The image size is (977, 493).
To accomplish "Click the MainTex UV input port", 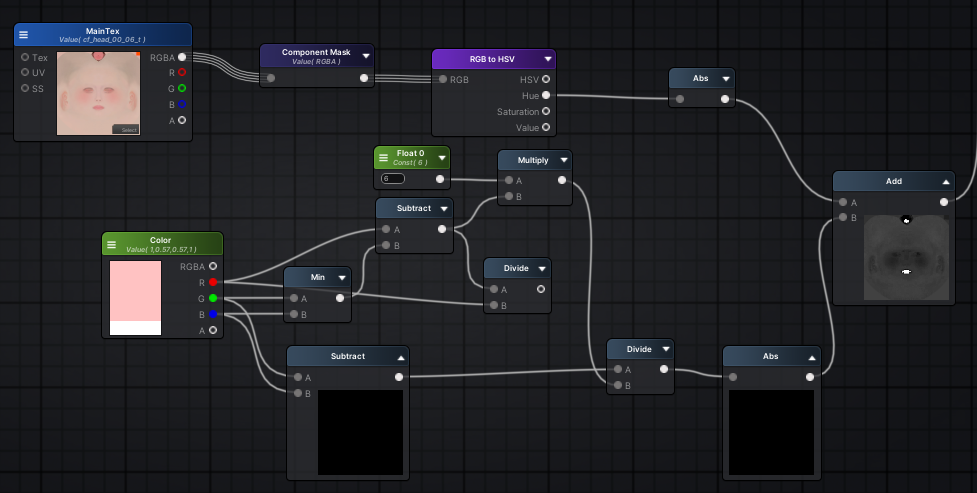I will click(25, 72).
